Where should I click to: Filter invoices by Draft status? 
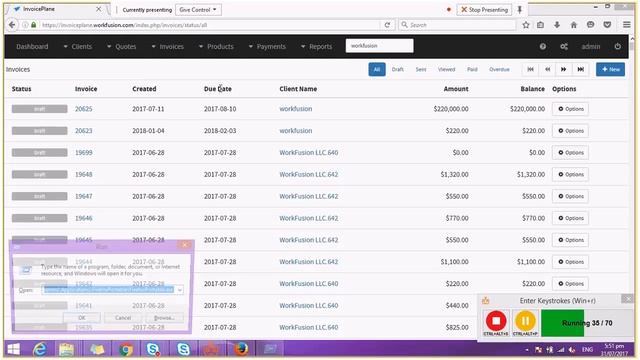tap(398, 69)
